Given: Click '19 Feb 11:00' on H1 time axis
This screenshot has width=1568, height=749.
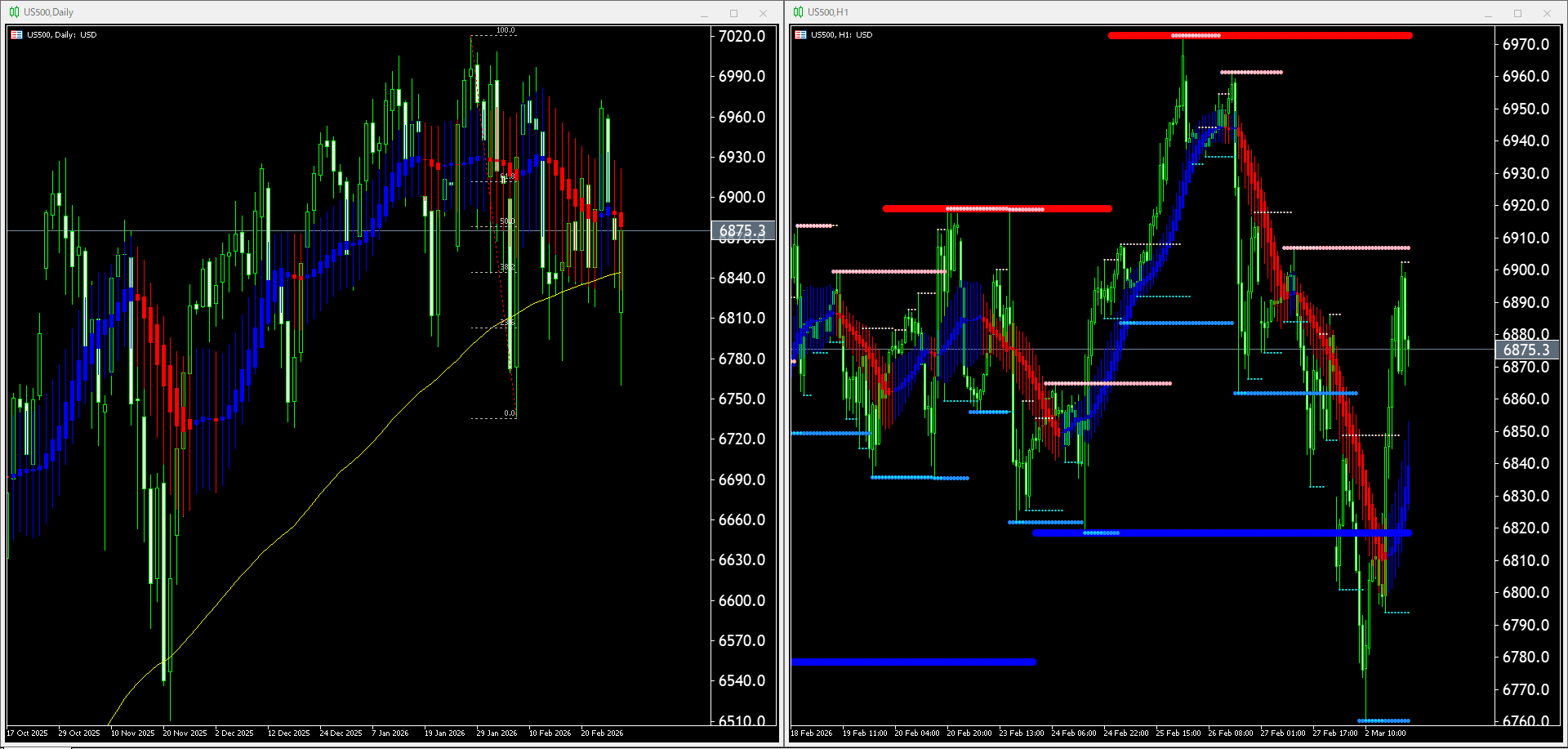Looking at the screenshot, I should pos(865,733).
